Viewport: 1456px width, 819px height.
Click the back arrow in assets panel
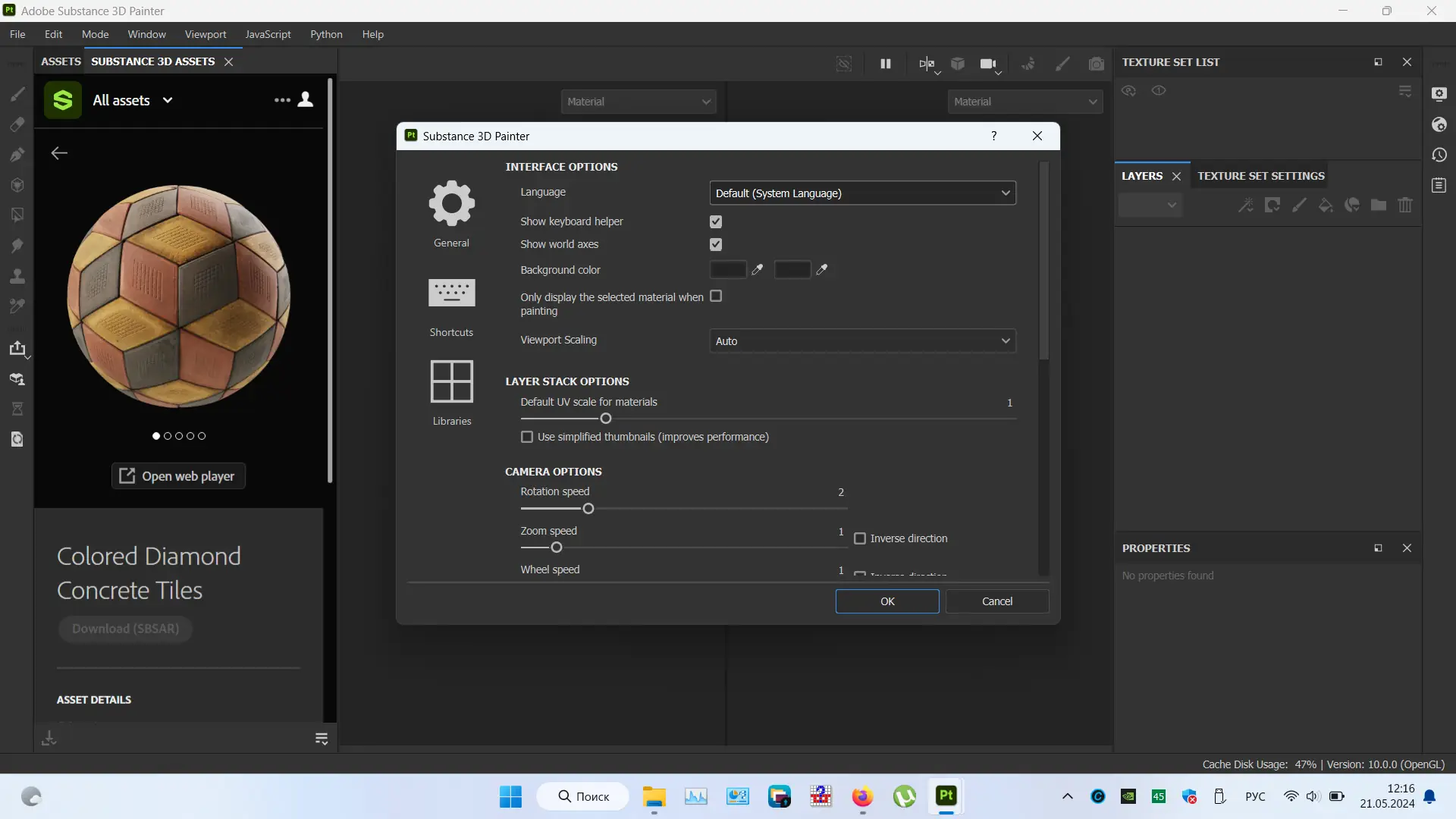59,153
